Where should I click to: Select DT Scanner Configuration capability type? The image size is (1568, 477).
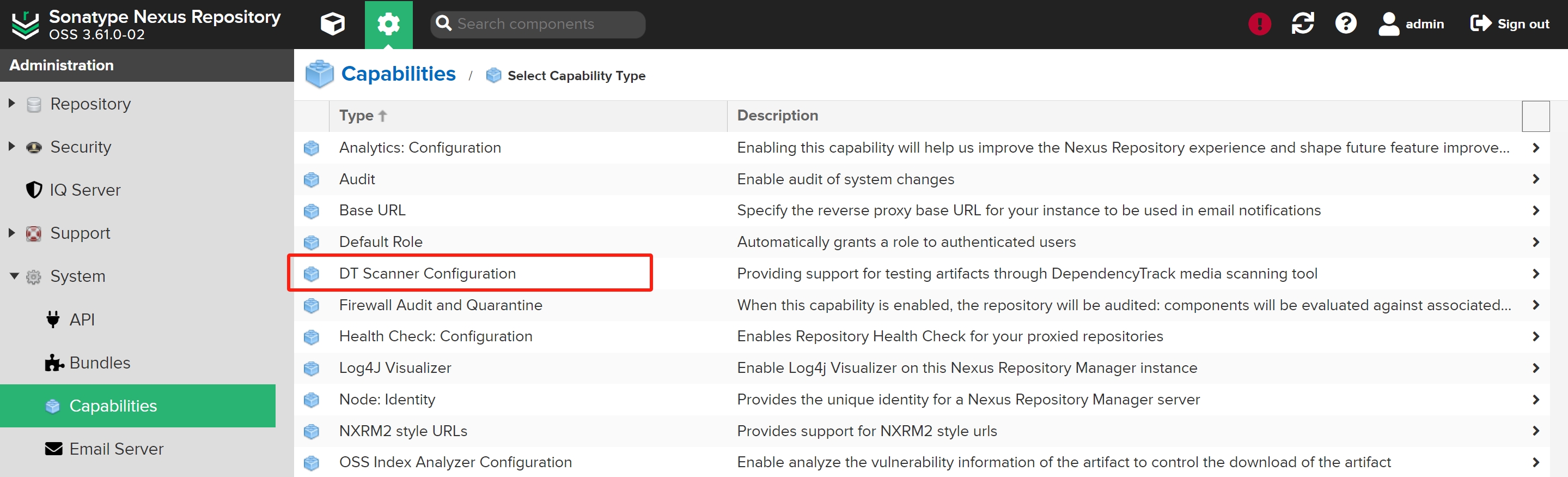(428, 274)
